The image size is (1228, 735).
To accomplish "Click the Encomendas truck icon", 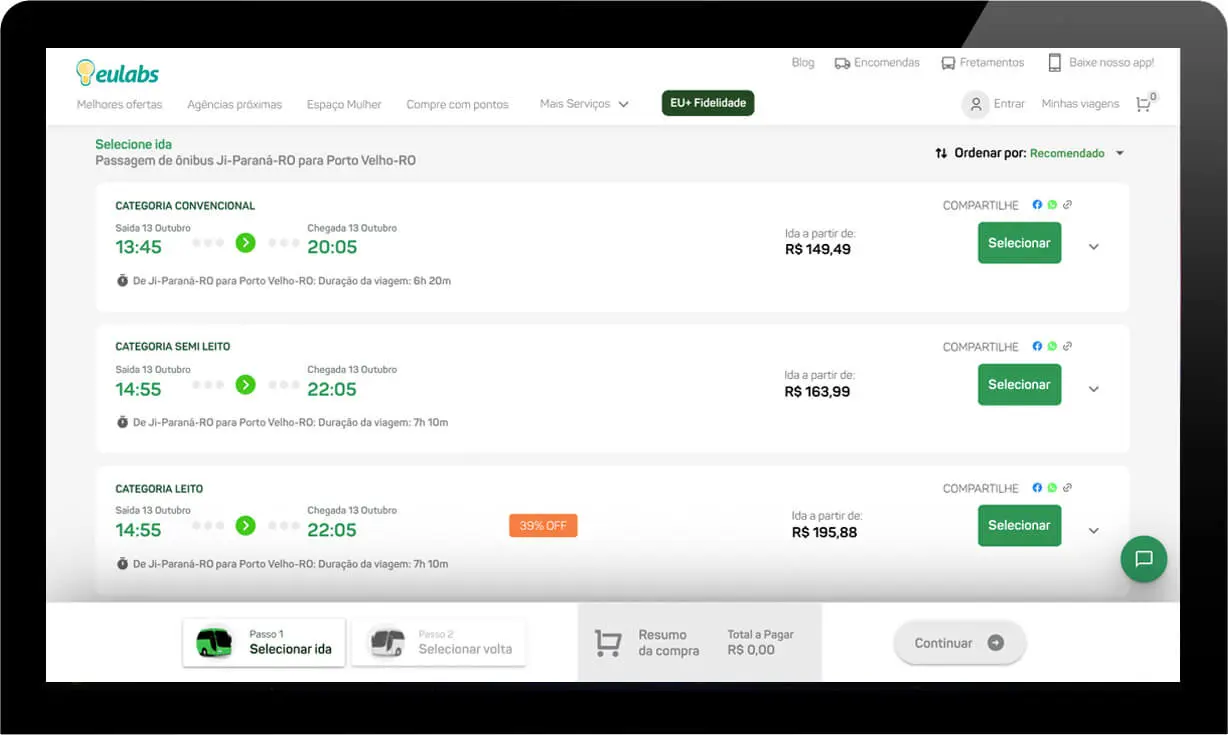I will pyautogui.click(x=842, y=63).
